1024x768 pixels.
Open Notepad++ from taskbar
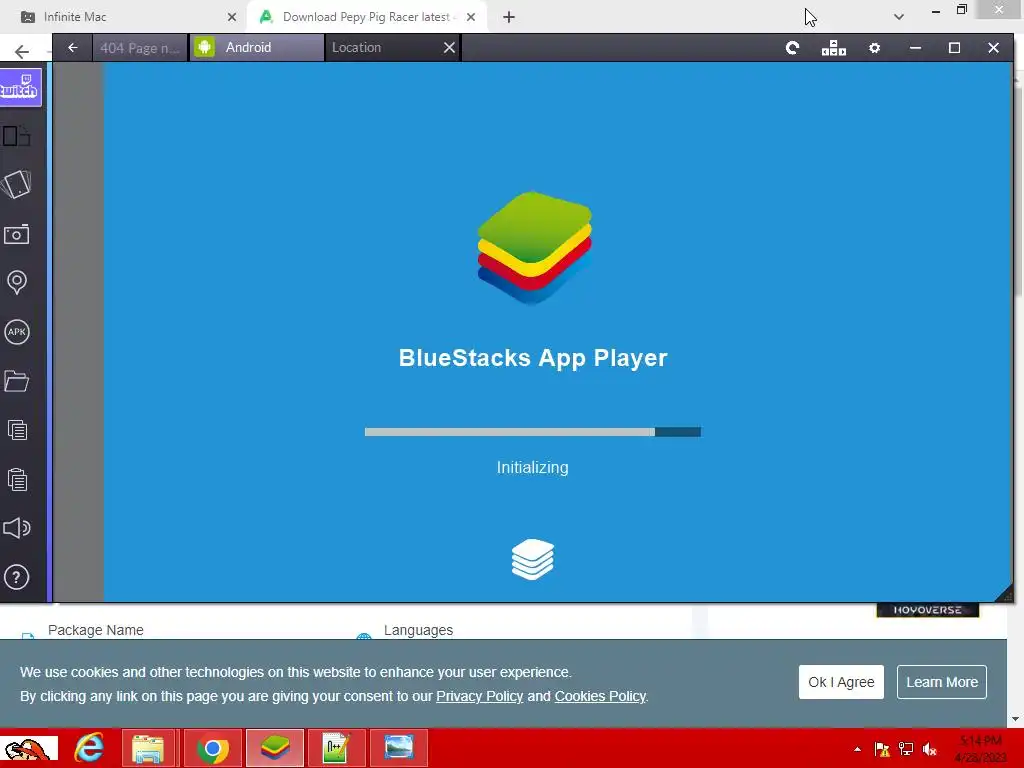tap(336, 748)
